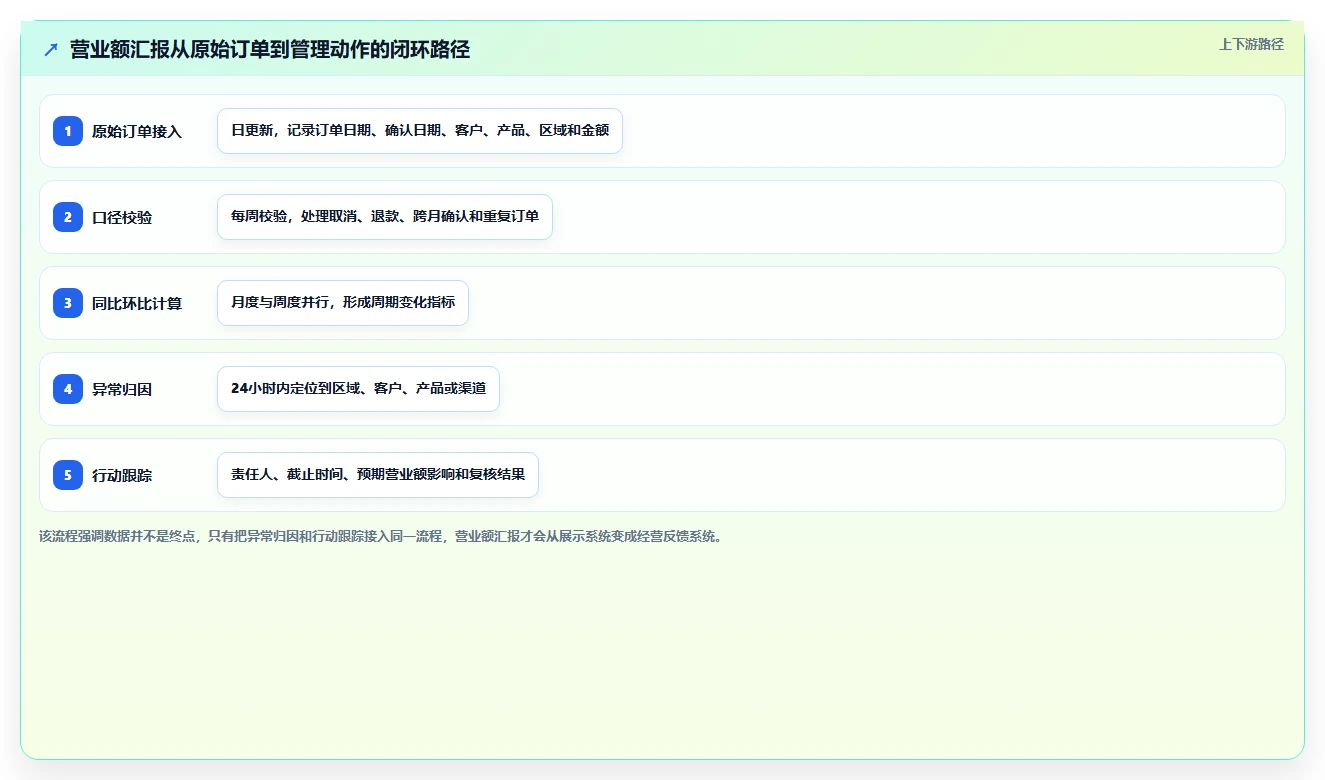Click the 24小时内定位到区域 description box
This screenshot has height=780, width=1325.
[358, 389]
